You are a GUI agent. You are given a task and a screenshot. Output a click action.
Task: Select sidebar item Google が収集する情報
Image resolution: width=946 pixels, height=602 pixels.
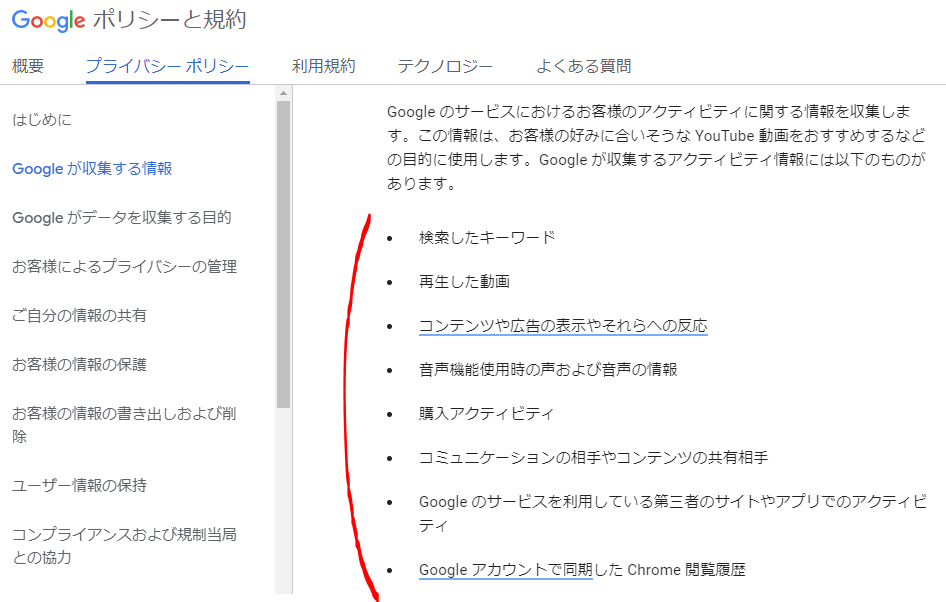(x=92, y=168)
